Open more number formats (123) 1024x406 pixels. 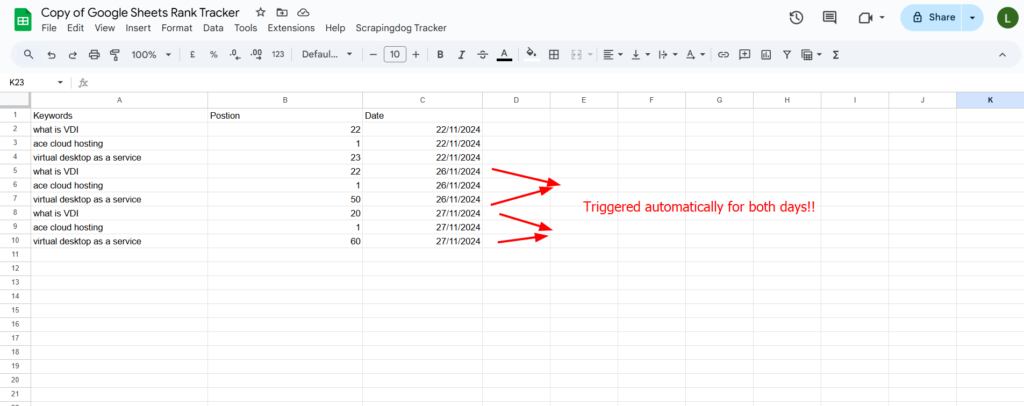coord(278,55)
